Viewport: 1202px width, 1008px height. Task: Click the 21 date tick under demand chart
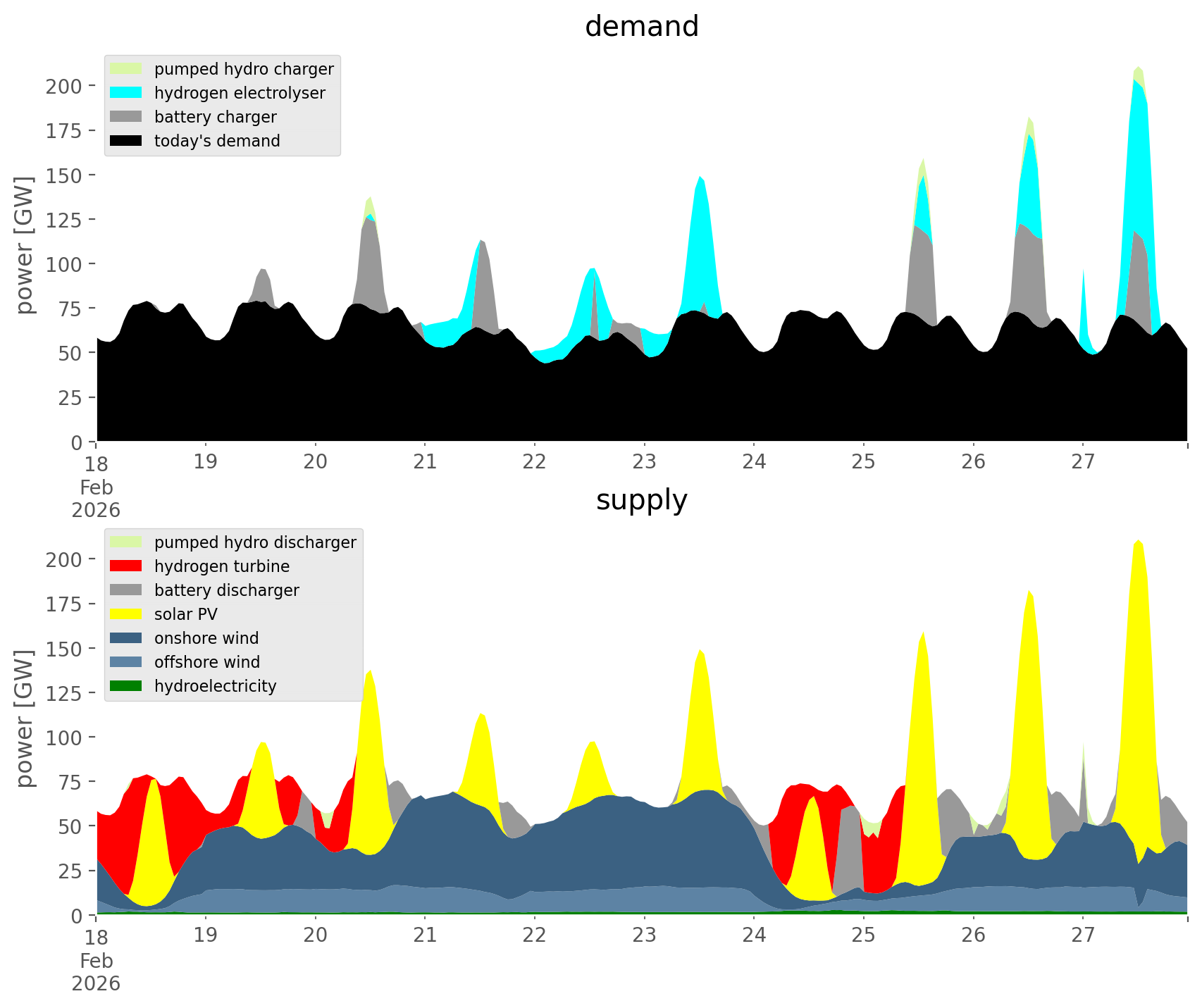coord(425,462)
